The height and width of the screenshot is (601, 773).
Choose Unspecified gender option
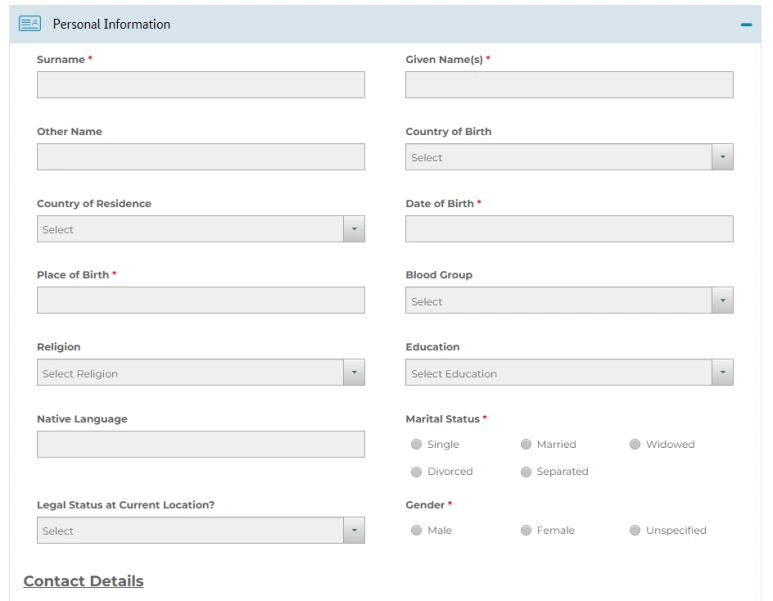click(x=635, y=530)
